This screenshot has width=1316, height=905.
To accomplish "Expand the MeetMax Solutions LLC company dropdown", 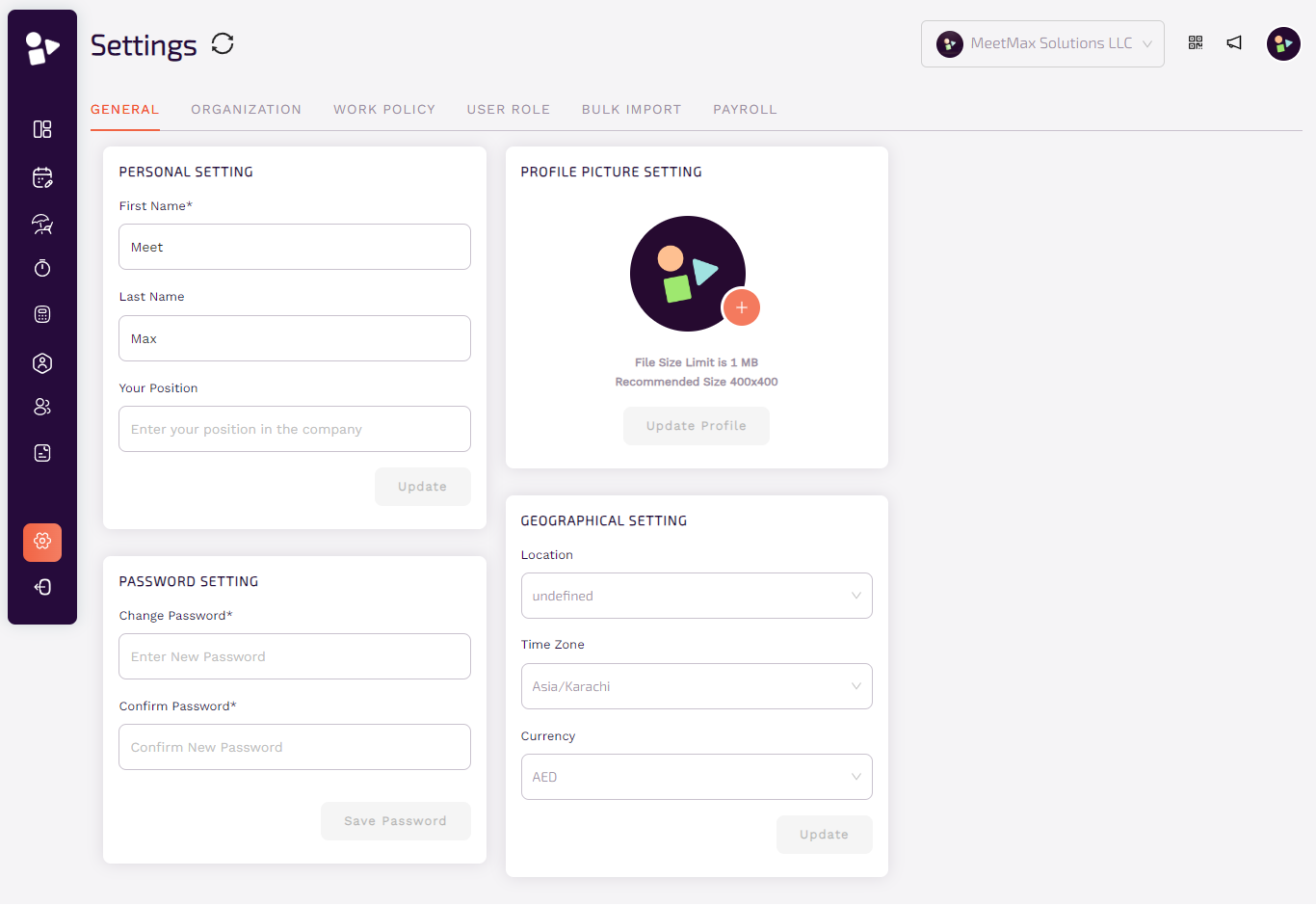I will (x=1042, y=43).
